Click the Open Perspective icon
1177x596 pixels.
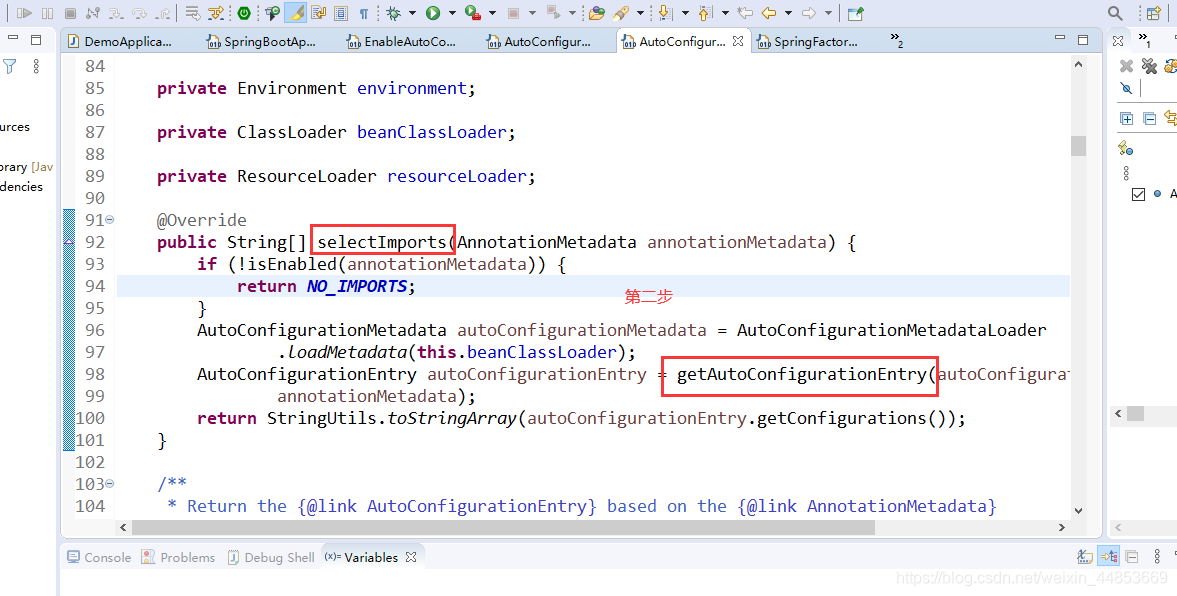coord(1154,13)
